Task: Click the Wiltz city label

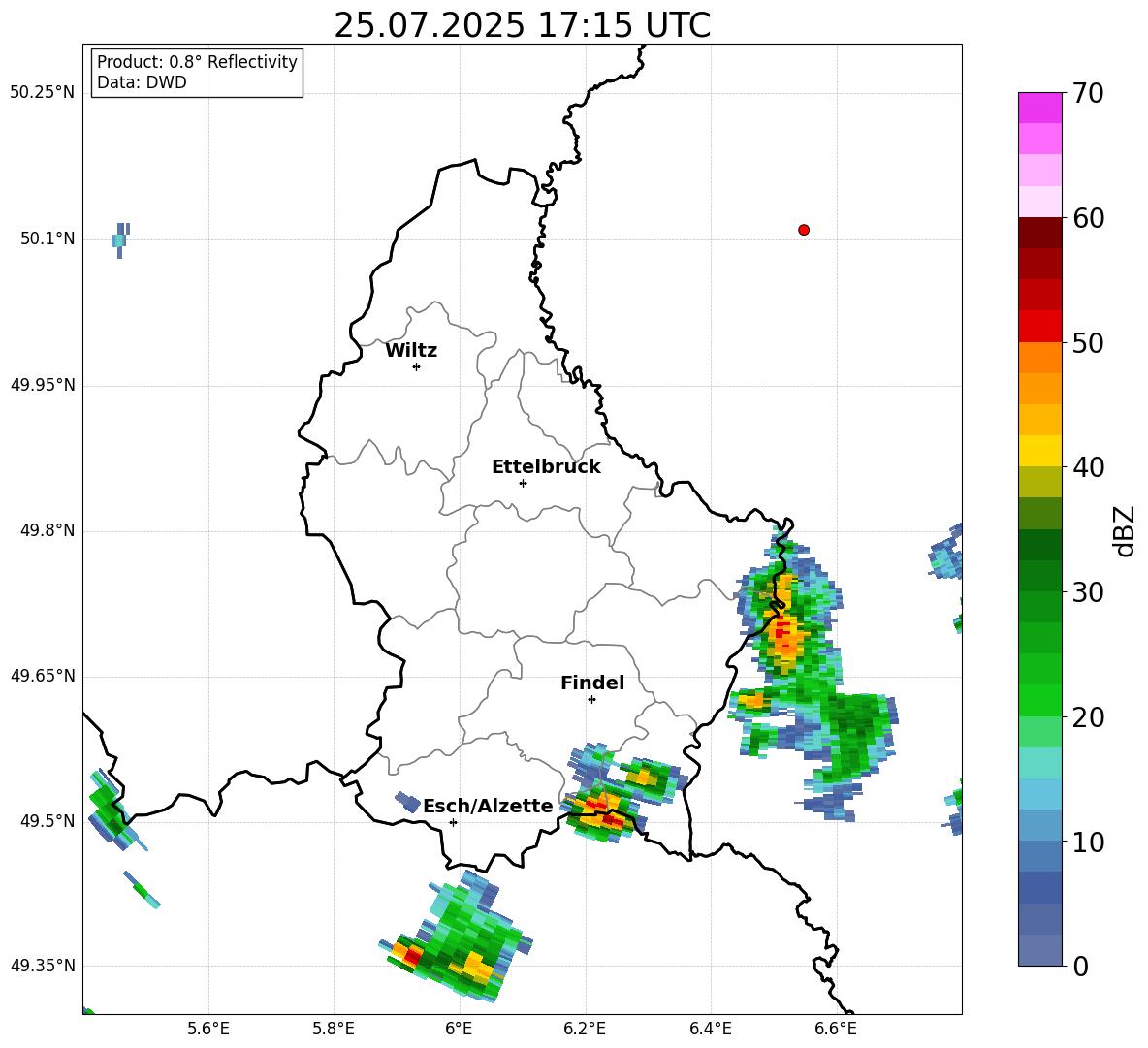Action: [x=411, y=351]
